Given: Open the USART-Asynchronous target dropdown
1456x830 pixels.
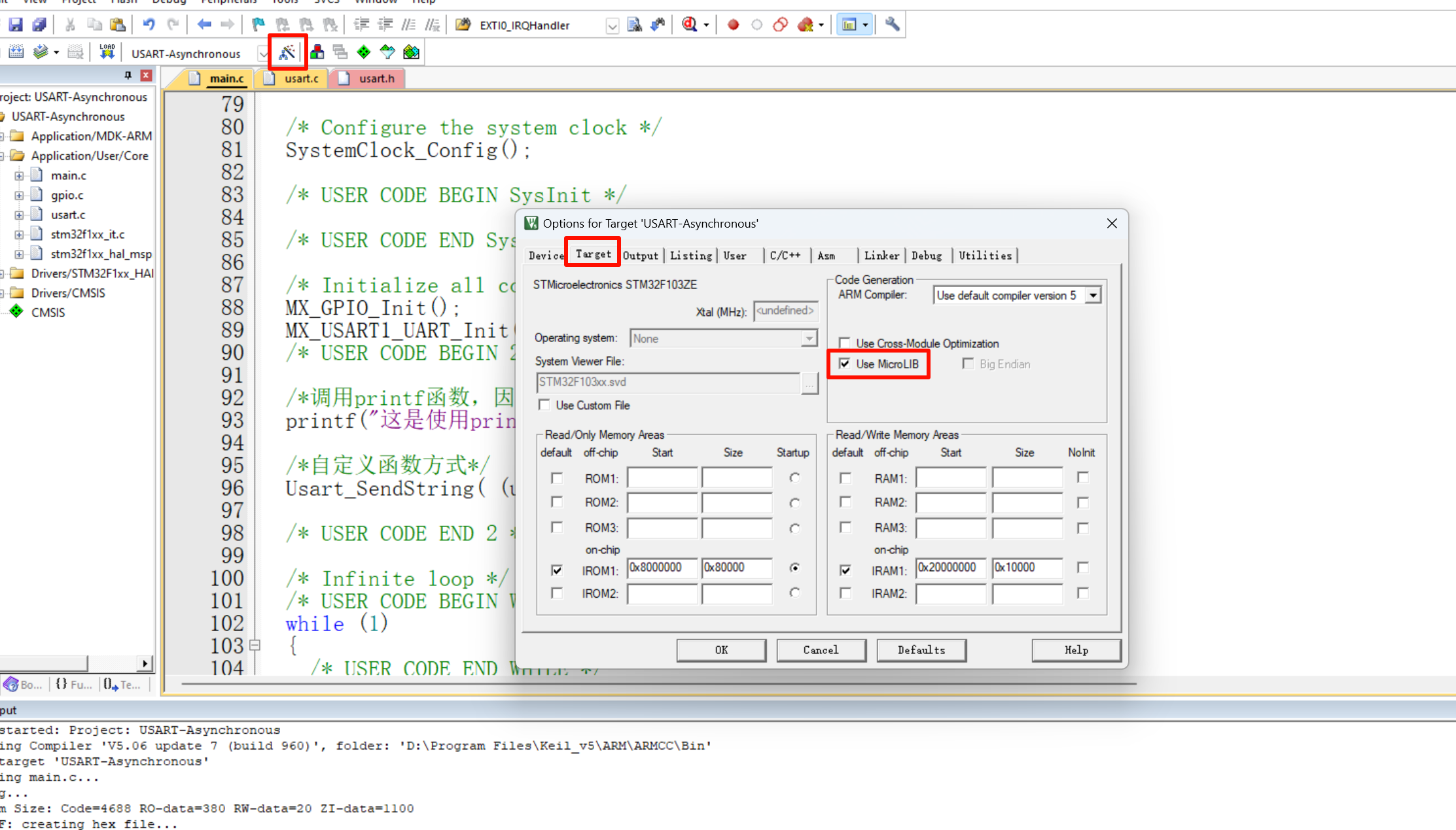Looking at the screenshot, I should coord(262,54).
